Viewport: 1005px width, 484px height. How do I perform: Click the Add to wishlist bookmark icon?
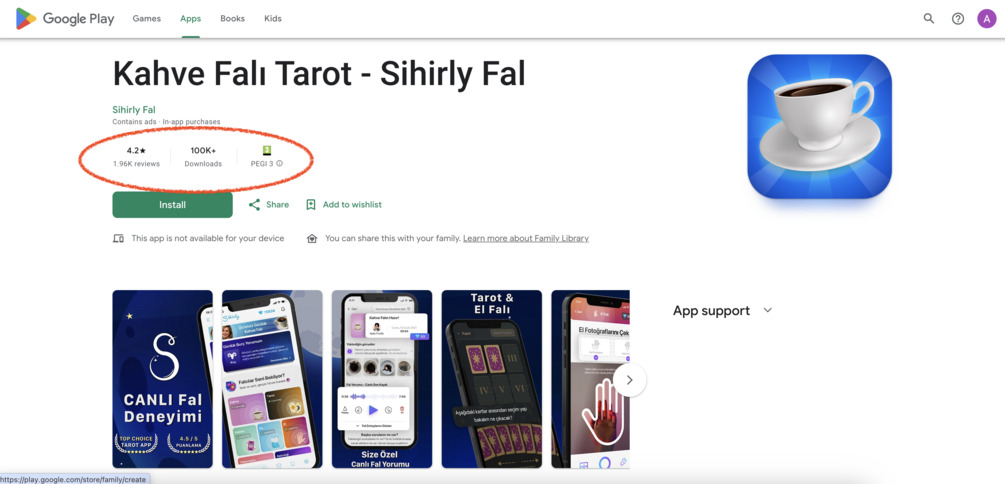pyautogui.click(x=311, y=204)
